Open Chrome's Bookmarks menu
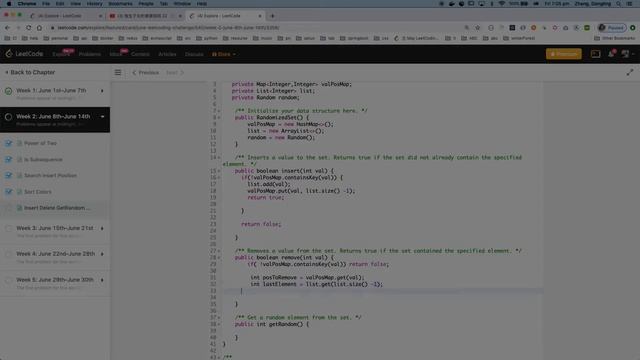The width and height of the screenshot is (640, 360). [x=120, y=4]
